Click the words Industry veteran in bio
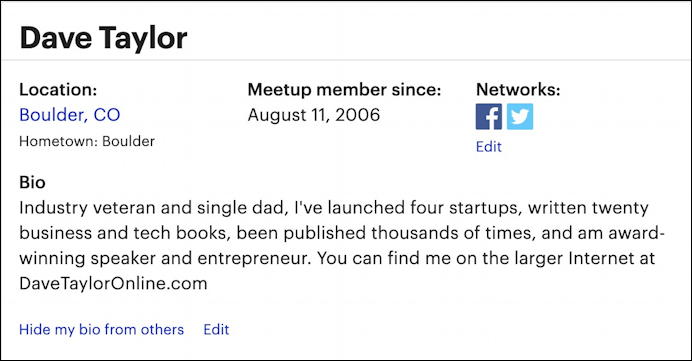The height and width of the screenshot is (361, 692). 87,208
